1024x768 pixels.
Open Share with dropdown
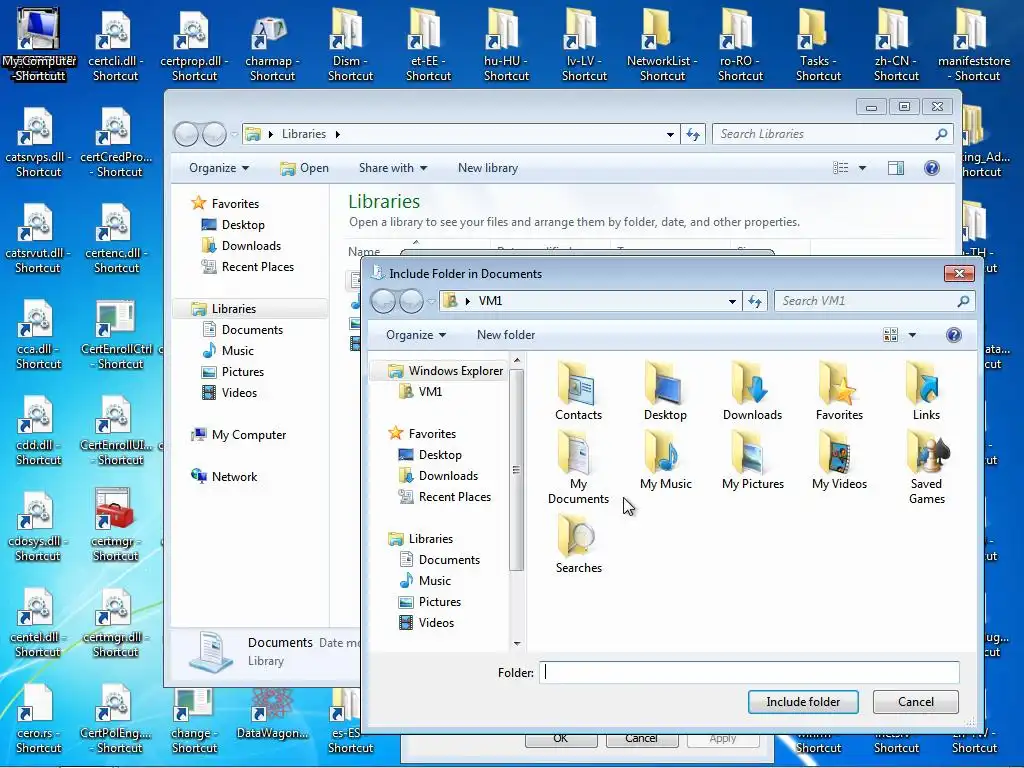[392, 168]
